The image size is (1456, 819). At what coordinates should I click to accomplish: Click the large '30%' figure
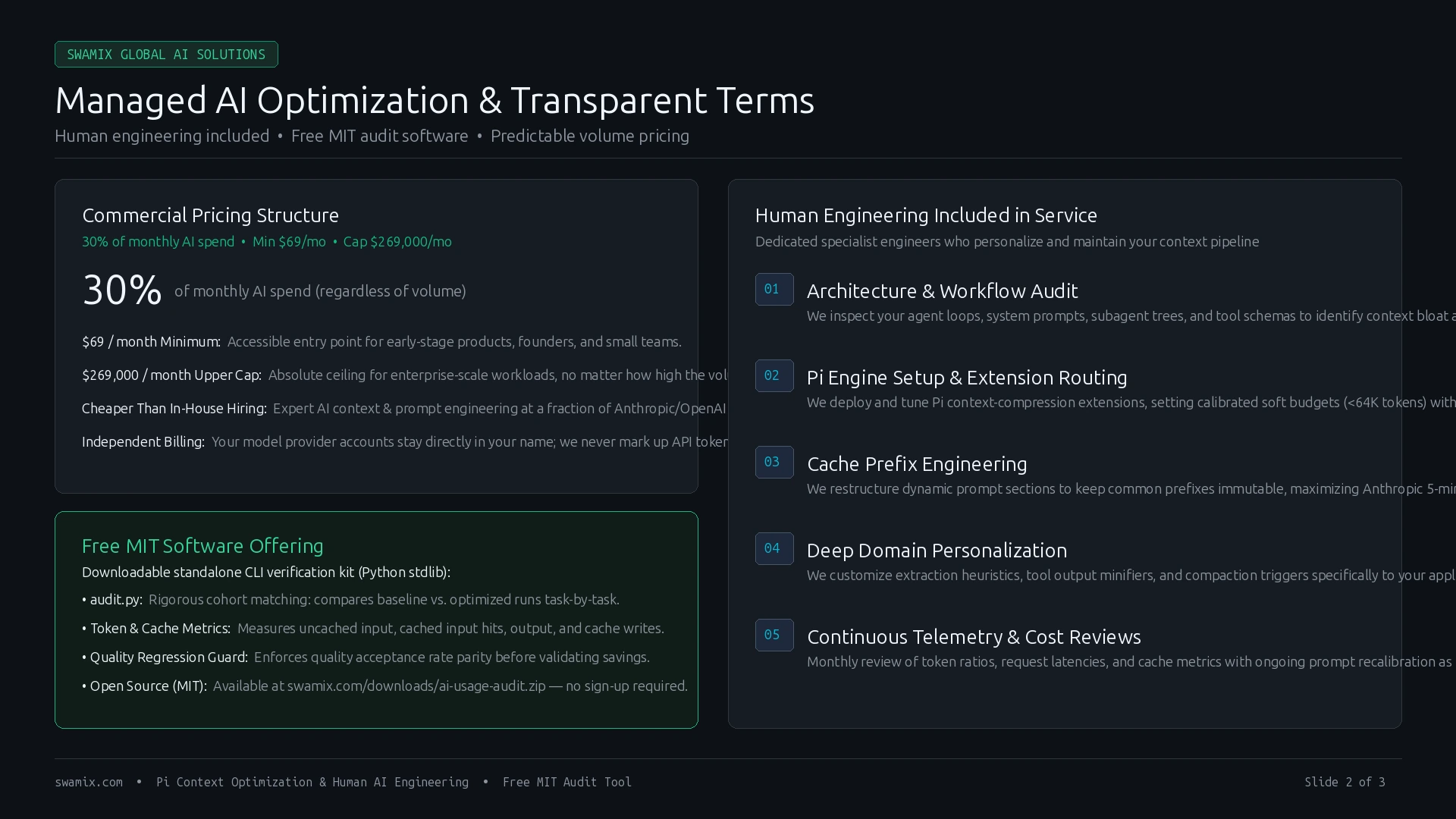tap(121, 290)
